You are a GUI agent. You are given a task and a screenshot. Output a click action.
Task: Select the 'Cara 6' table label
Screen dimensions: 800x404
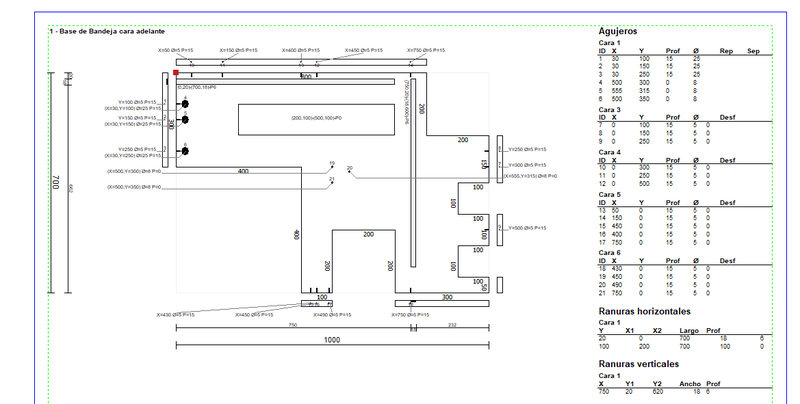point(609,252)
